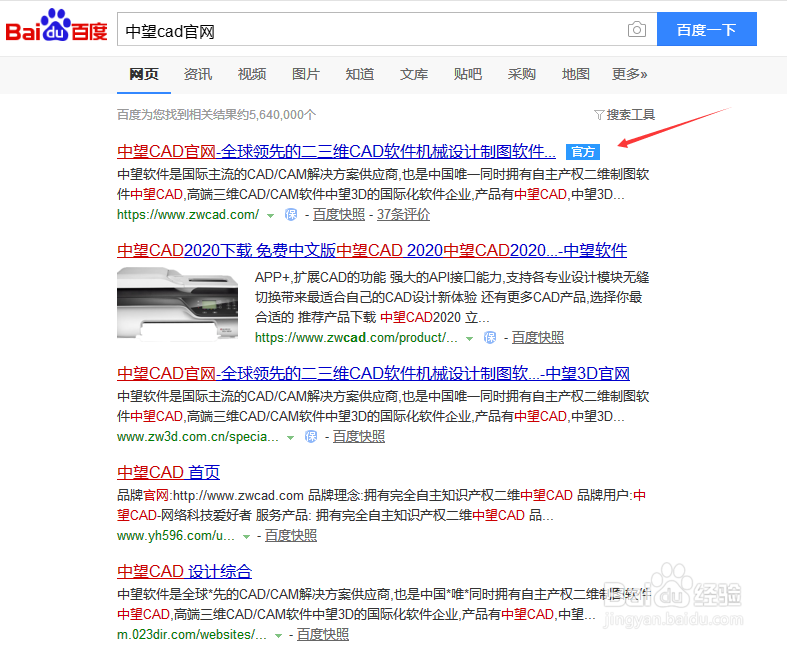The image size is (787, 647).
Task: Open 百度快照 for zwcad.com/product result
Action: 538,338
